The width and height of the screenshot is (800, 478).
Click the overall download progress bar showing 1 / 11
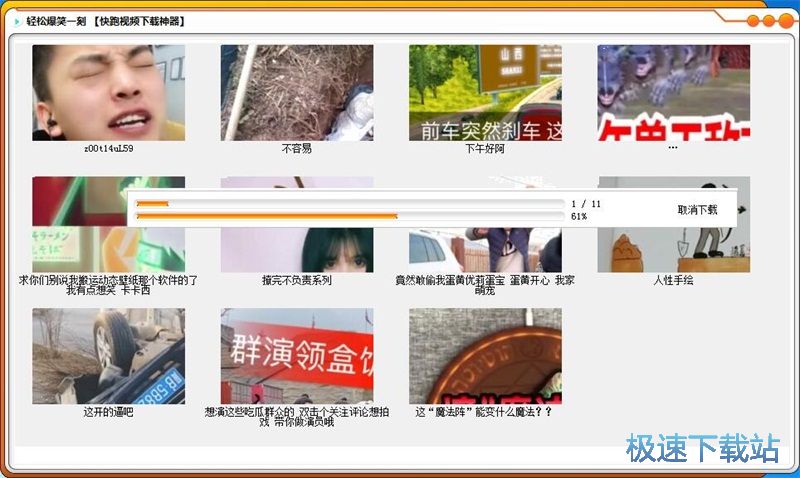(x=350, y=204)
